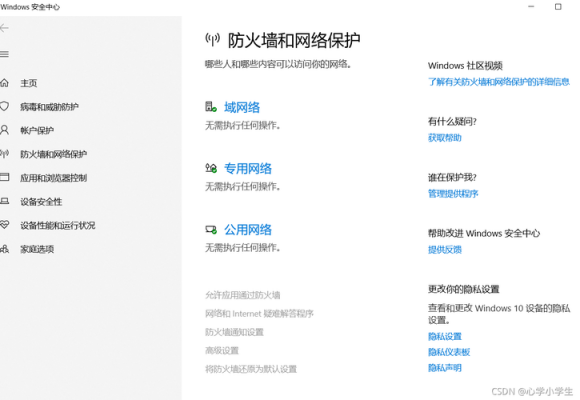Click the antenna icon in the page heading
The image size is (580, 400).
(213, 40)
